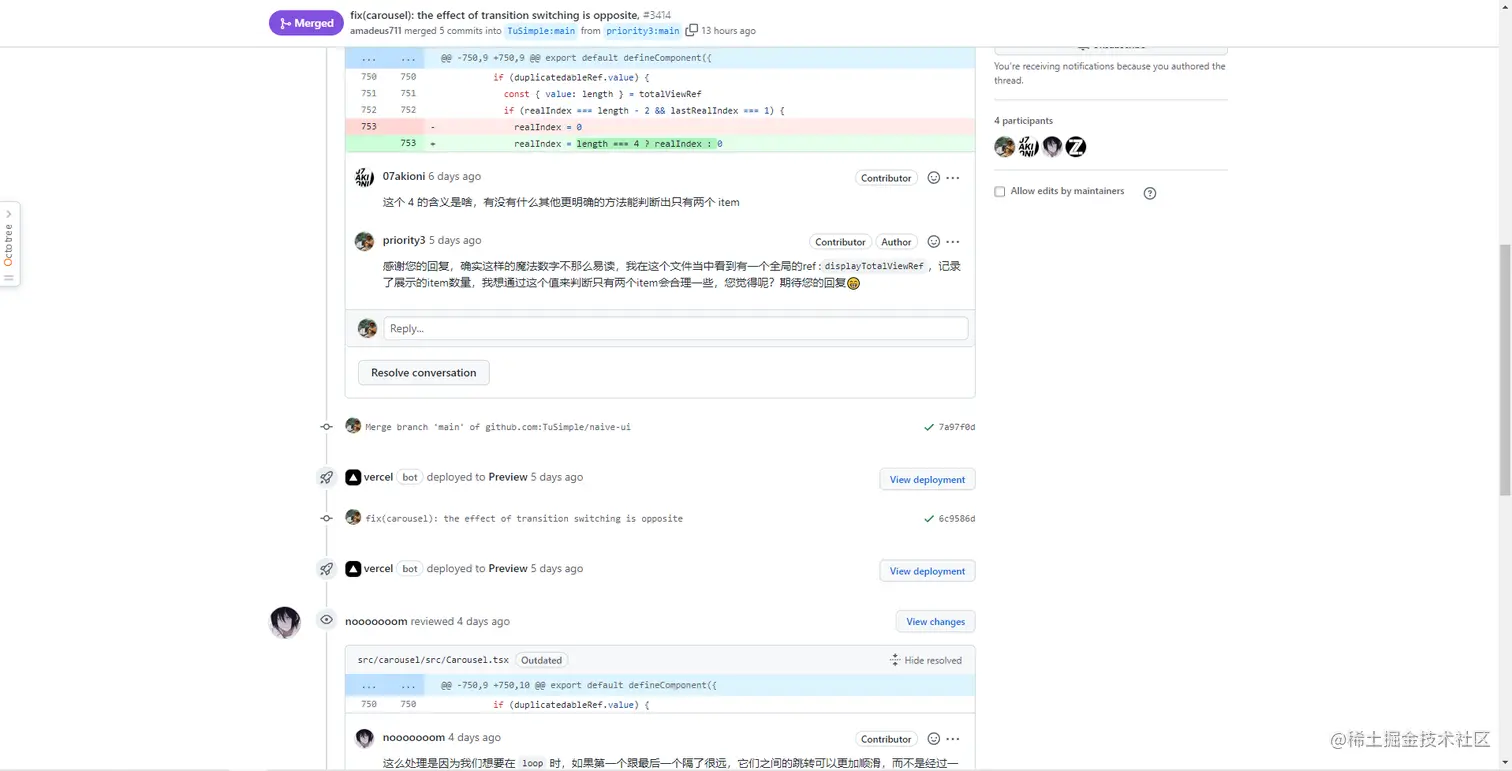Image resolution: width=1512 pixels, height=771 pixels.
Task: Open nooooooom's small avatar in the review comment
Action: point(365,739)
